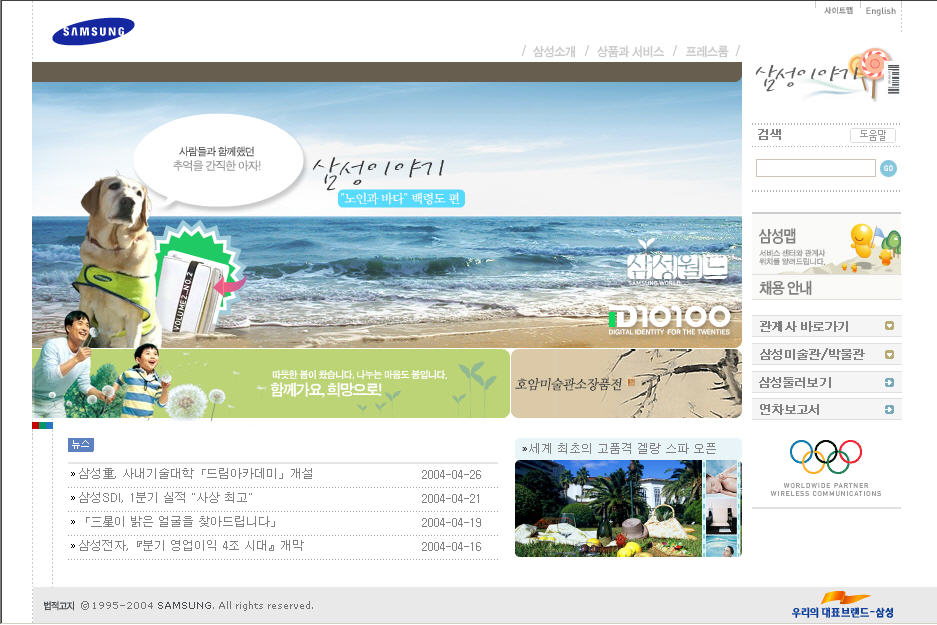937x625 pixels.
Task: Open the 호암미술관소장품전 banner
Action: click(626, 384)
